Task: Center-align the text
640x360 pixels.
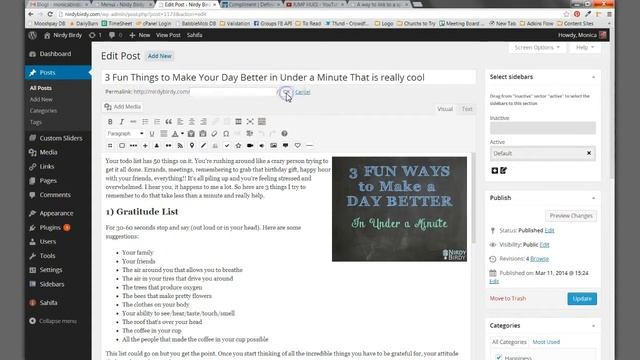Action: coord(191,122)
